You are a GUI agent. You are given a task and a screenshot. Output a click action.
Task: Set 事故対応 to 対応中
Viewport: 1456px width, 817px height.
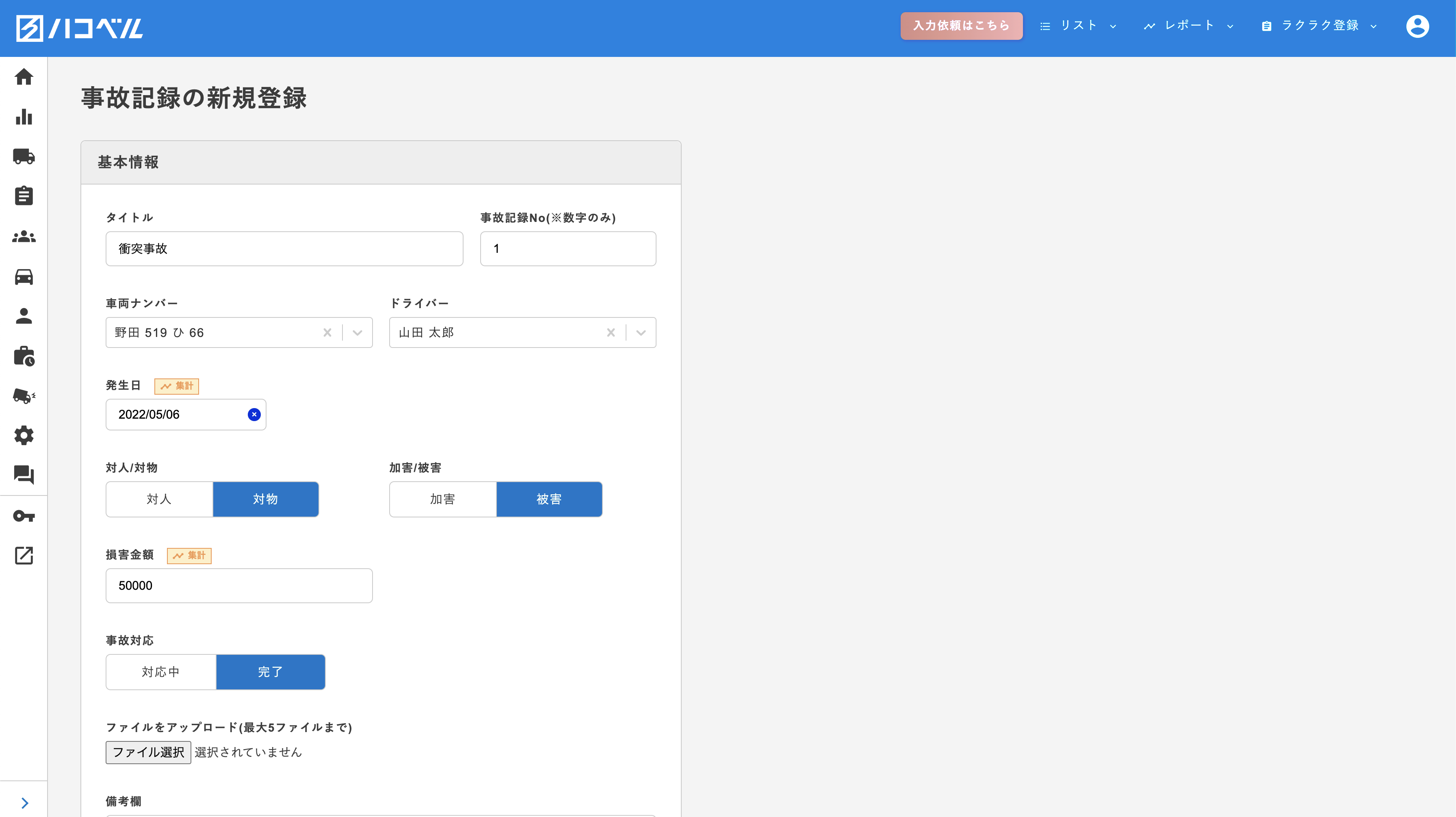(x=160, y=672)
